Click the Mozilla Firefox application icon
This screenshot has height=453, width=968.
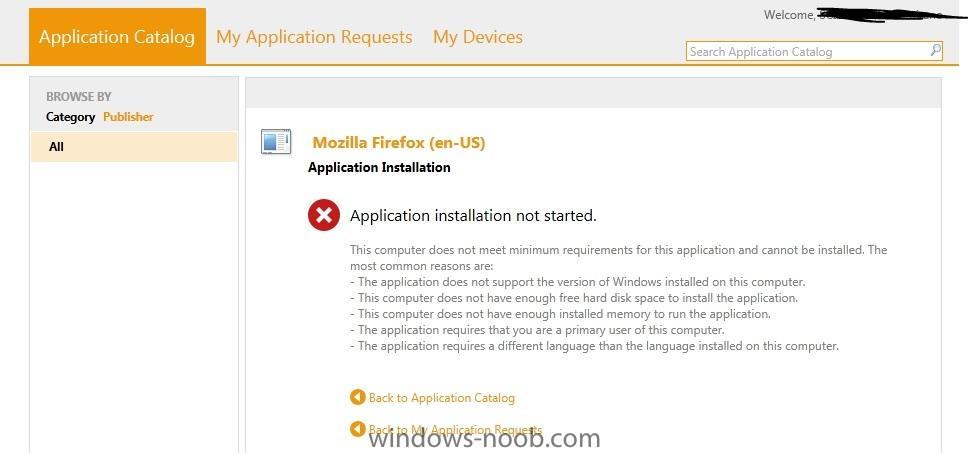click(275, 141)
